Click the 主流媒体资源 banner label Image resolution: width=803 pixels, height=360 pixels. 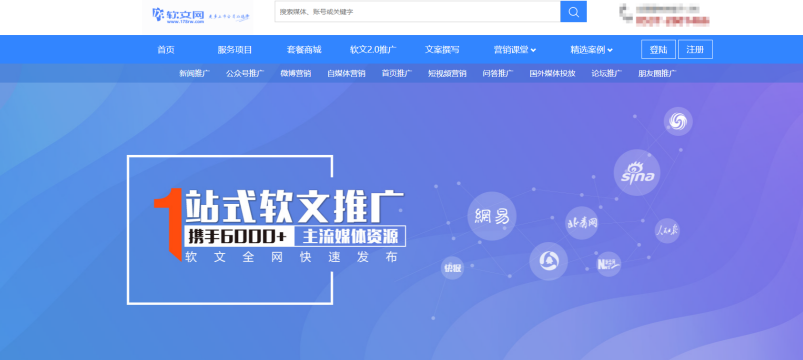[350, 236]
